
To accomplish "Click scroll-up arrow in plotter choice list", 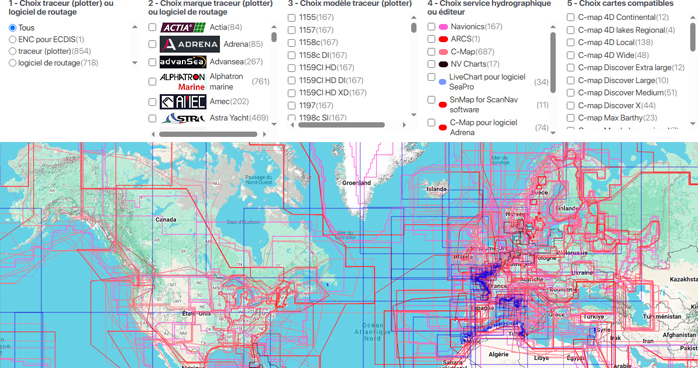I will [x=135, y=27].
